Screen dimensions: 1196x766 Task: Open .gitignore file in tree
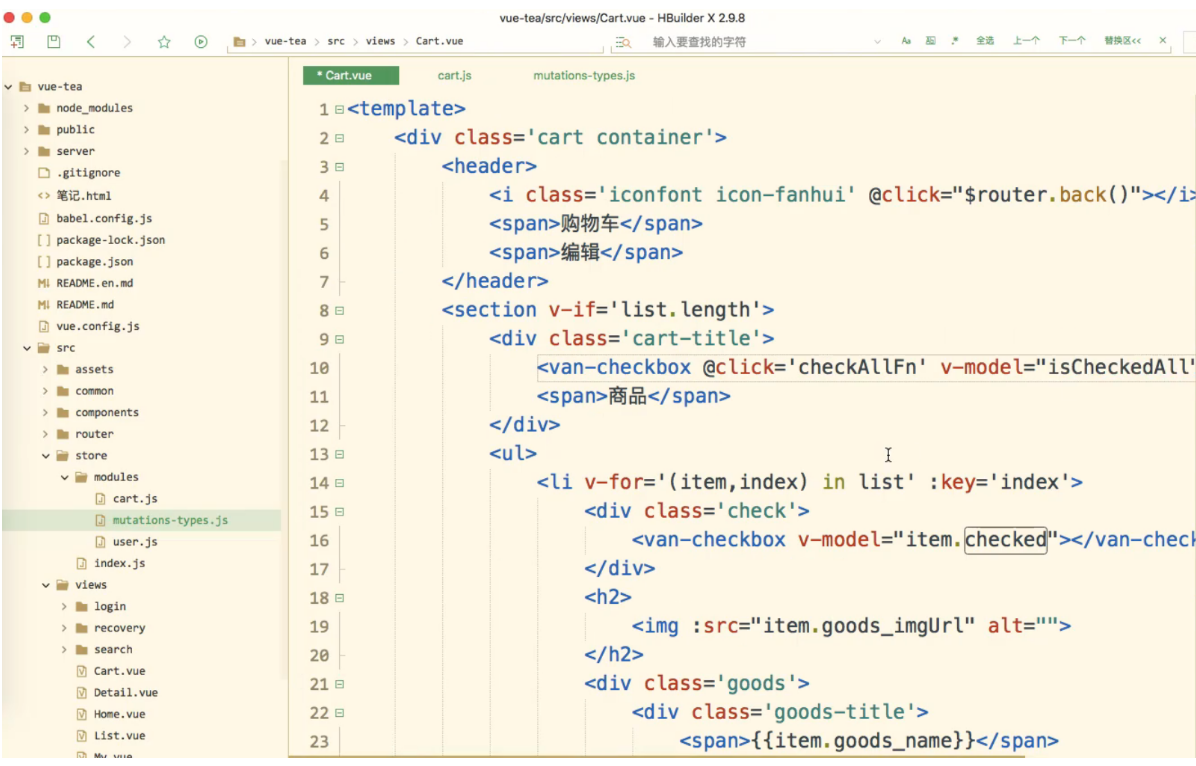click(x=88, y=173)
